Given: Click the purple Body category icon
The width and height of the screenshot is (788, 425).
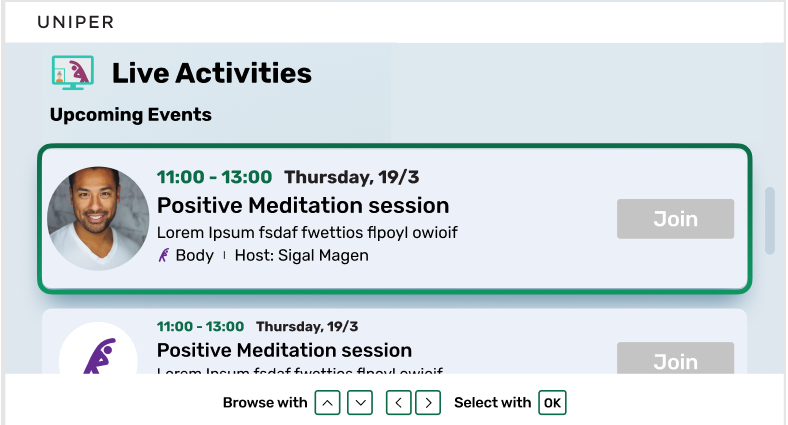Looking at the screenshot, I should pos(163,255).
